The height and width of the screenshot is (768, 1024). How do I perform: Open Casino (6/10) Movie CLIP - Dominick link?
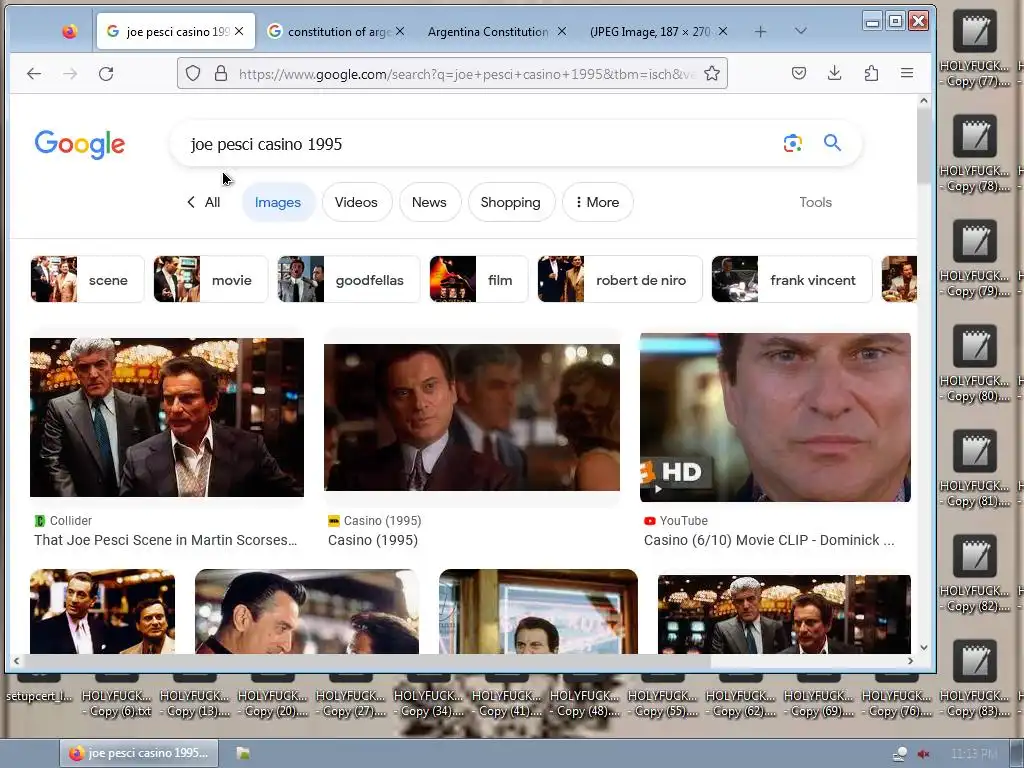(x=769, y=540)
